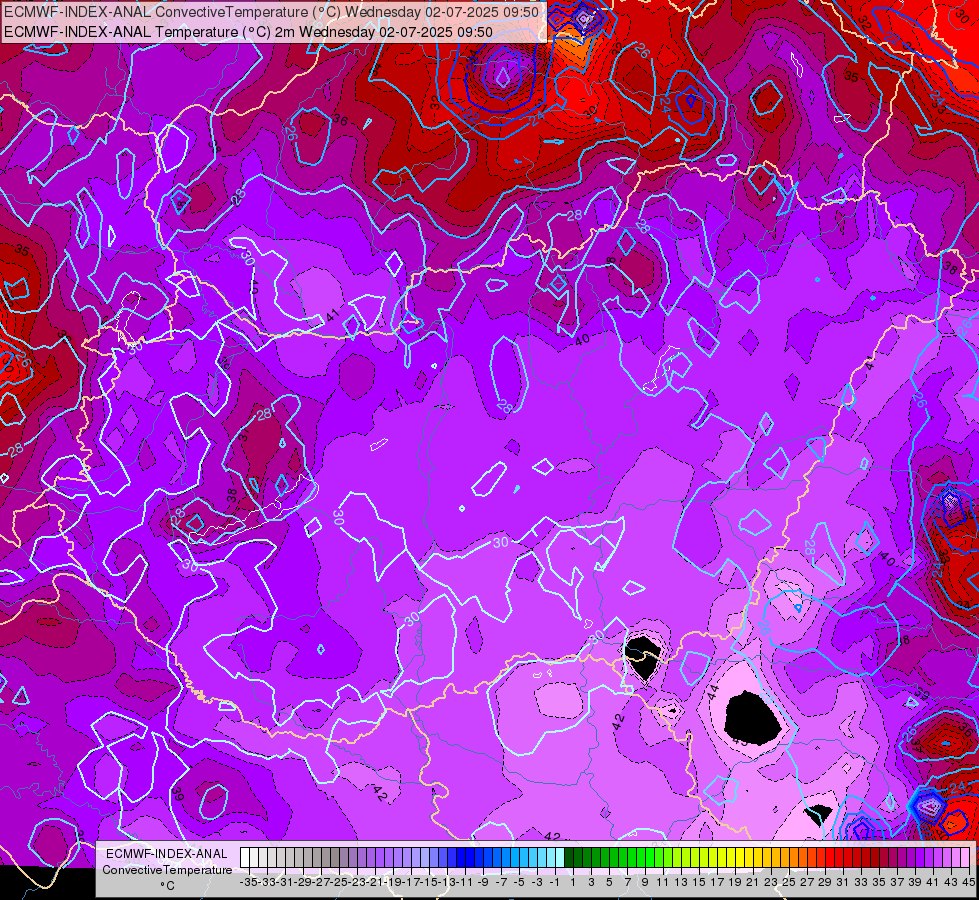Select the dark green swatch above '1'
The height and width of the screenshot is (900, 979).
pos(569,858)
